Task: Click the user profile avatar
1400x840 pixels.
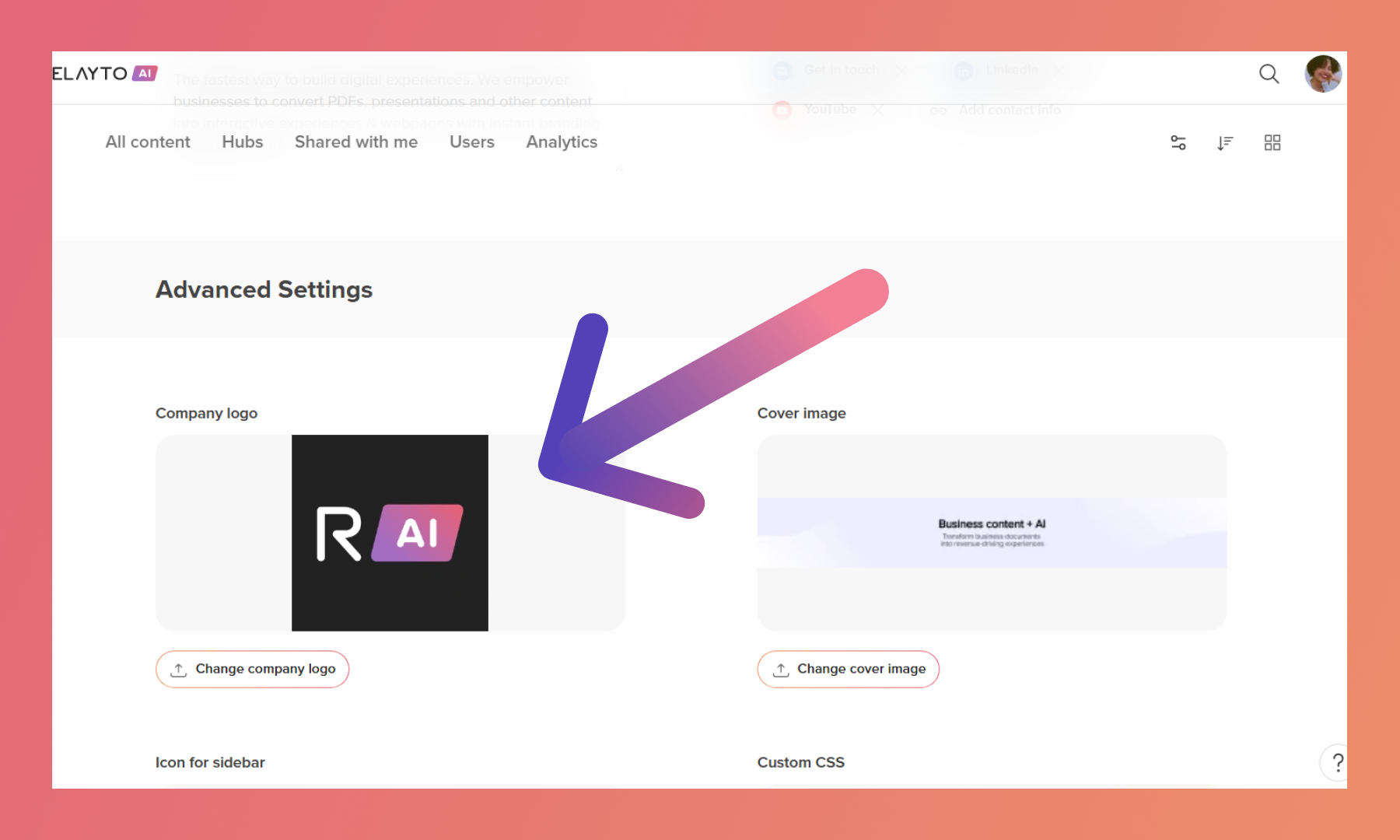Action: pos(1322,74)
